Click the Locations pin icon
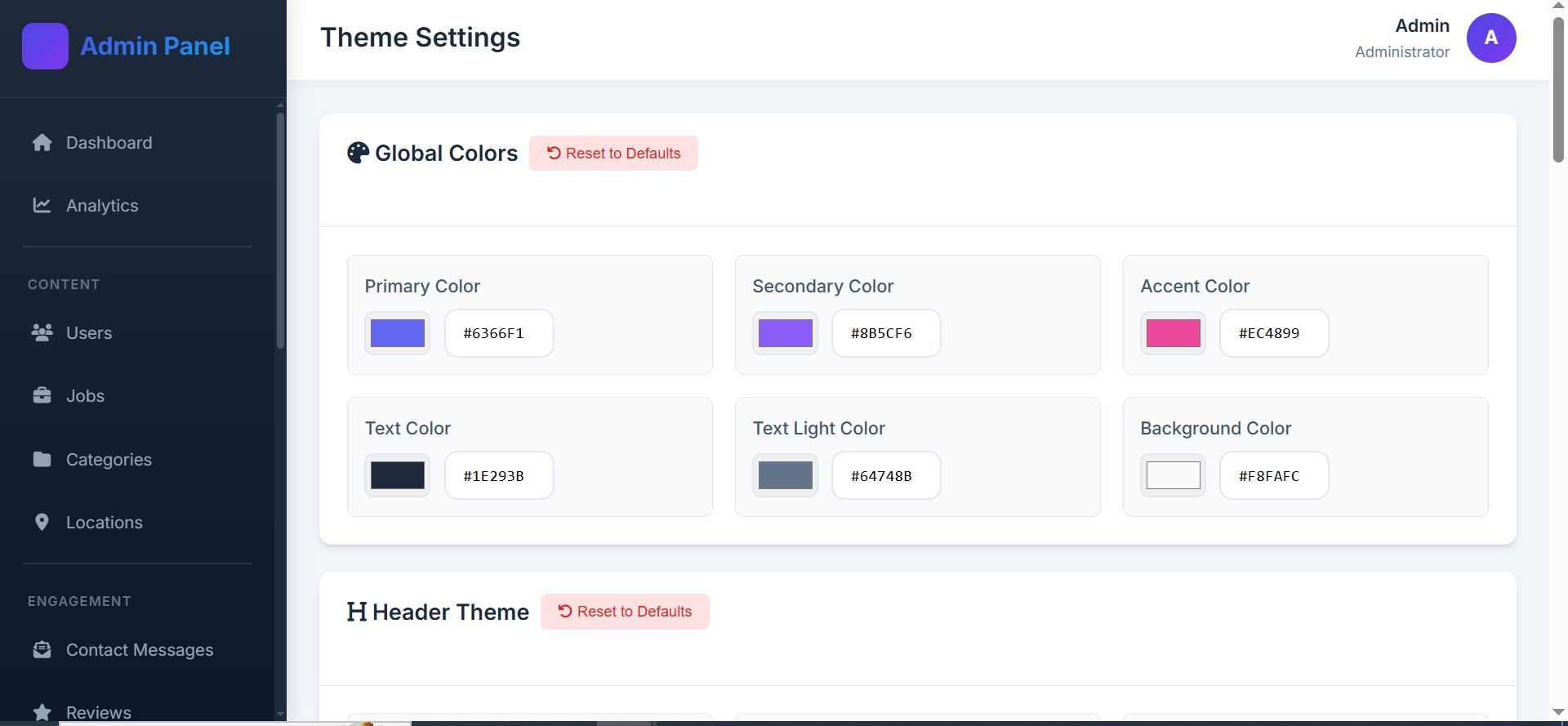 click(x=42, y=523)
